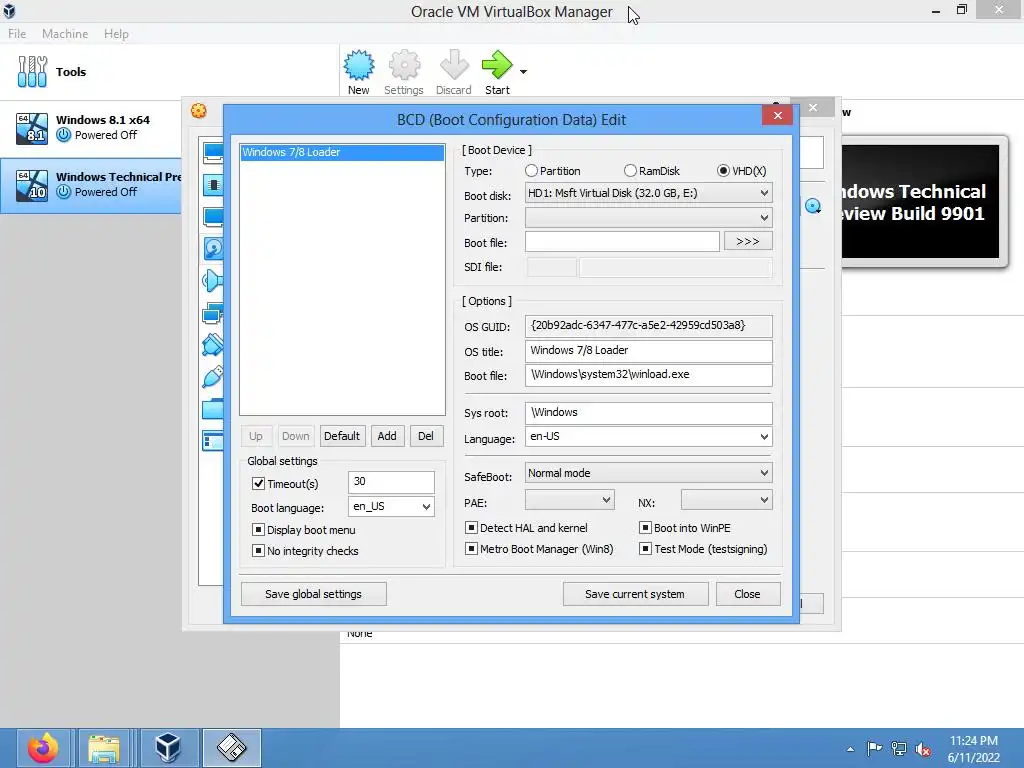Click the VM preview thumbnail
Screen dimensions: 1024x768
coord(923,202)
